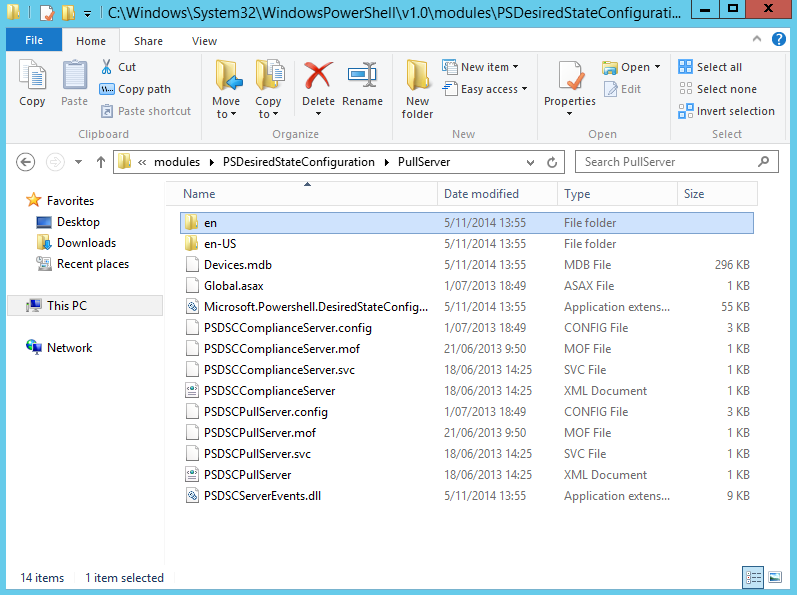
Task: Select Microsoft.Powershell.DesiredStateConfig file
Action: point(467,307)
